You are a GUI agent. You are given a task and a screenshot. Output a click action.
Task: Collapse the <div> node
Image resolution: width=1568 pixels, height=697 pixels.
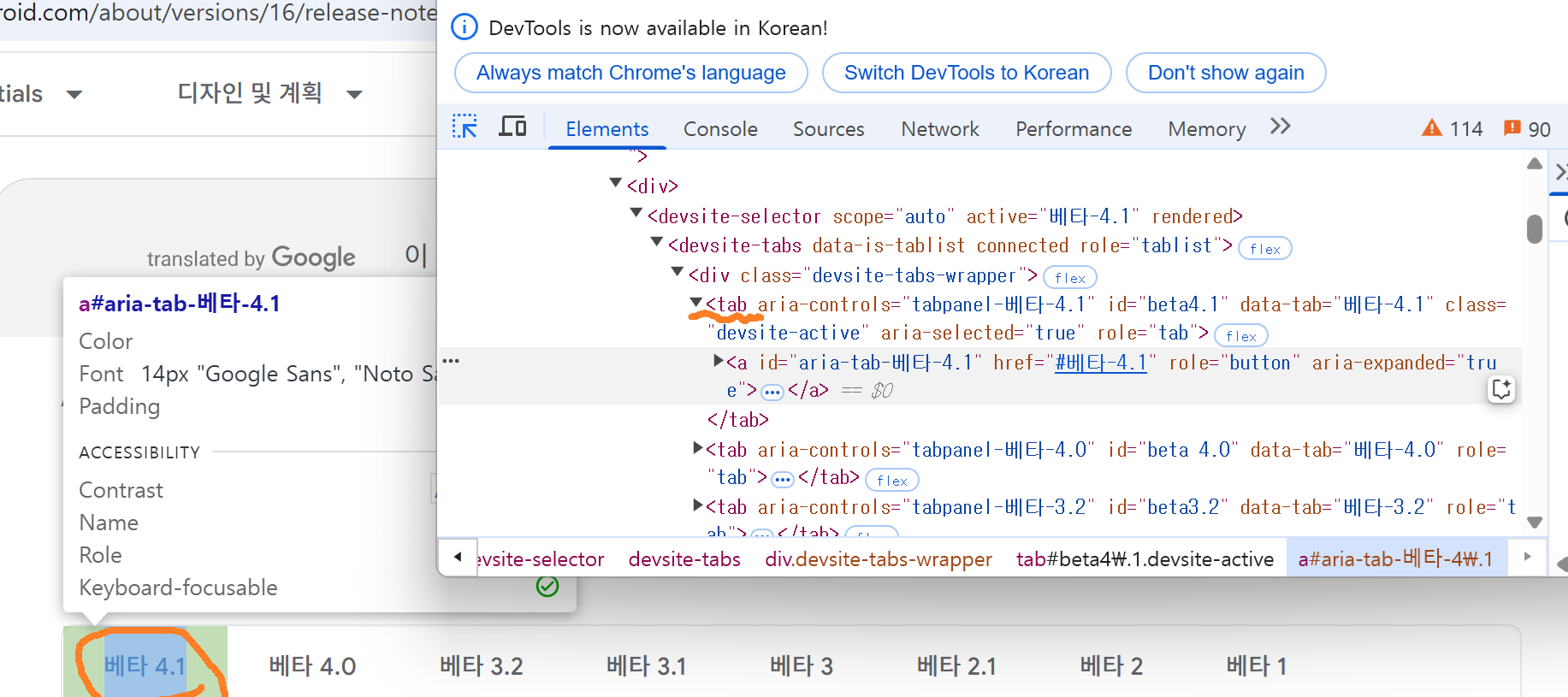(x=616, y=183)
